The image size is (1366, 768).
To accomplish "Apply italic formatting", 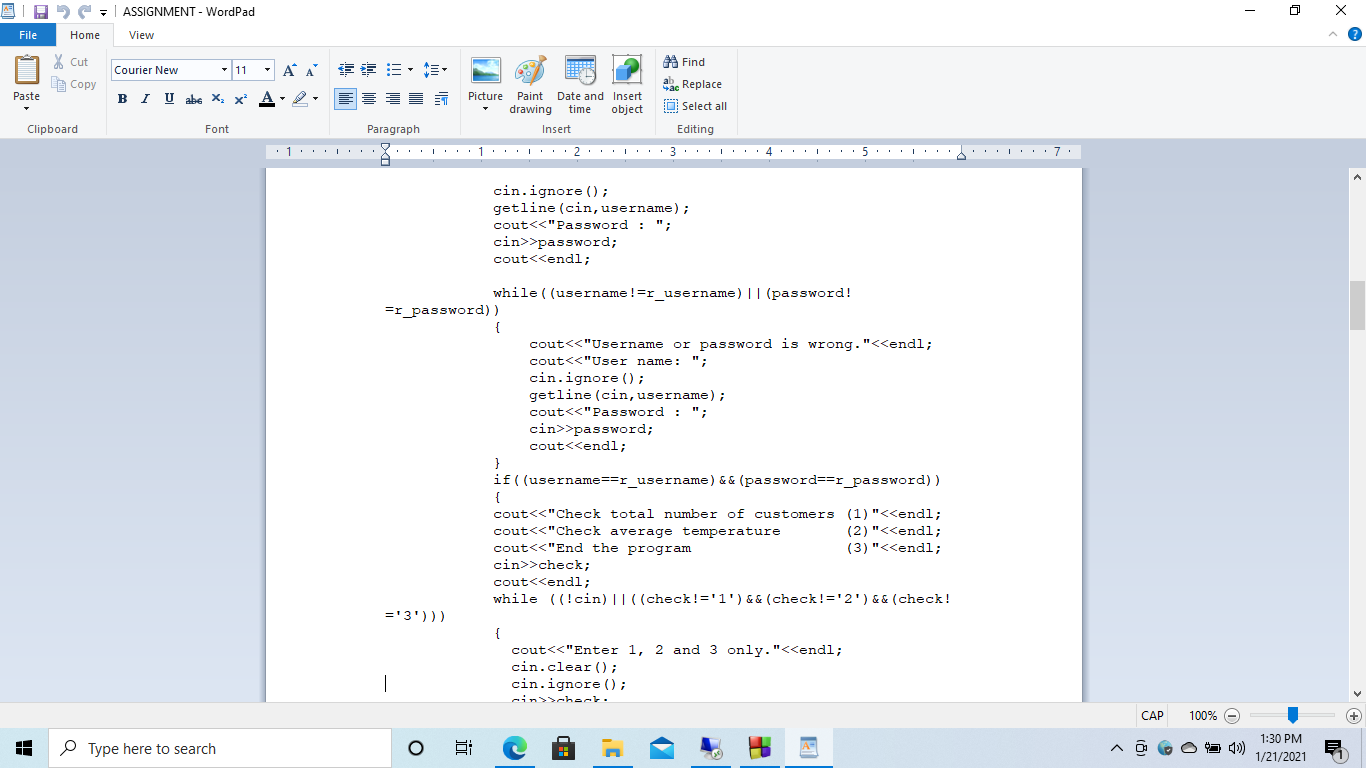I will point(145,99).
